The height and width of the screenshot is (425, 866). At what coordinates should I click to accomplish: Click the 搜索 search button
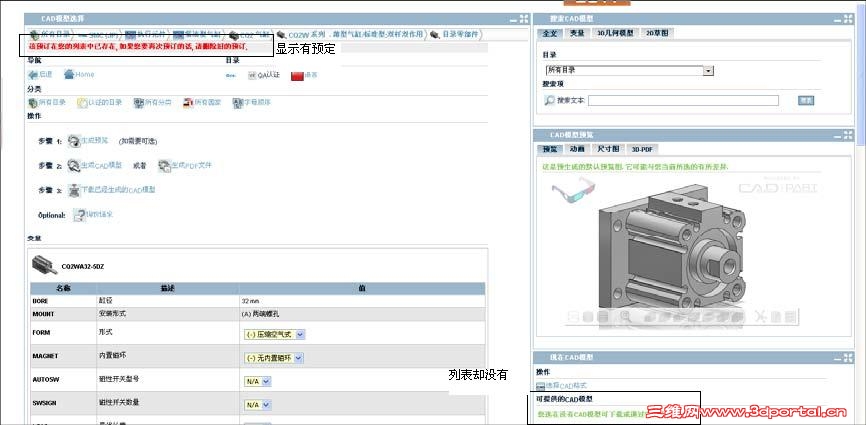806,100
